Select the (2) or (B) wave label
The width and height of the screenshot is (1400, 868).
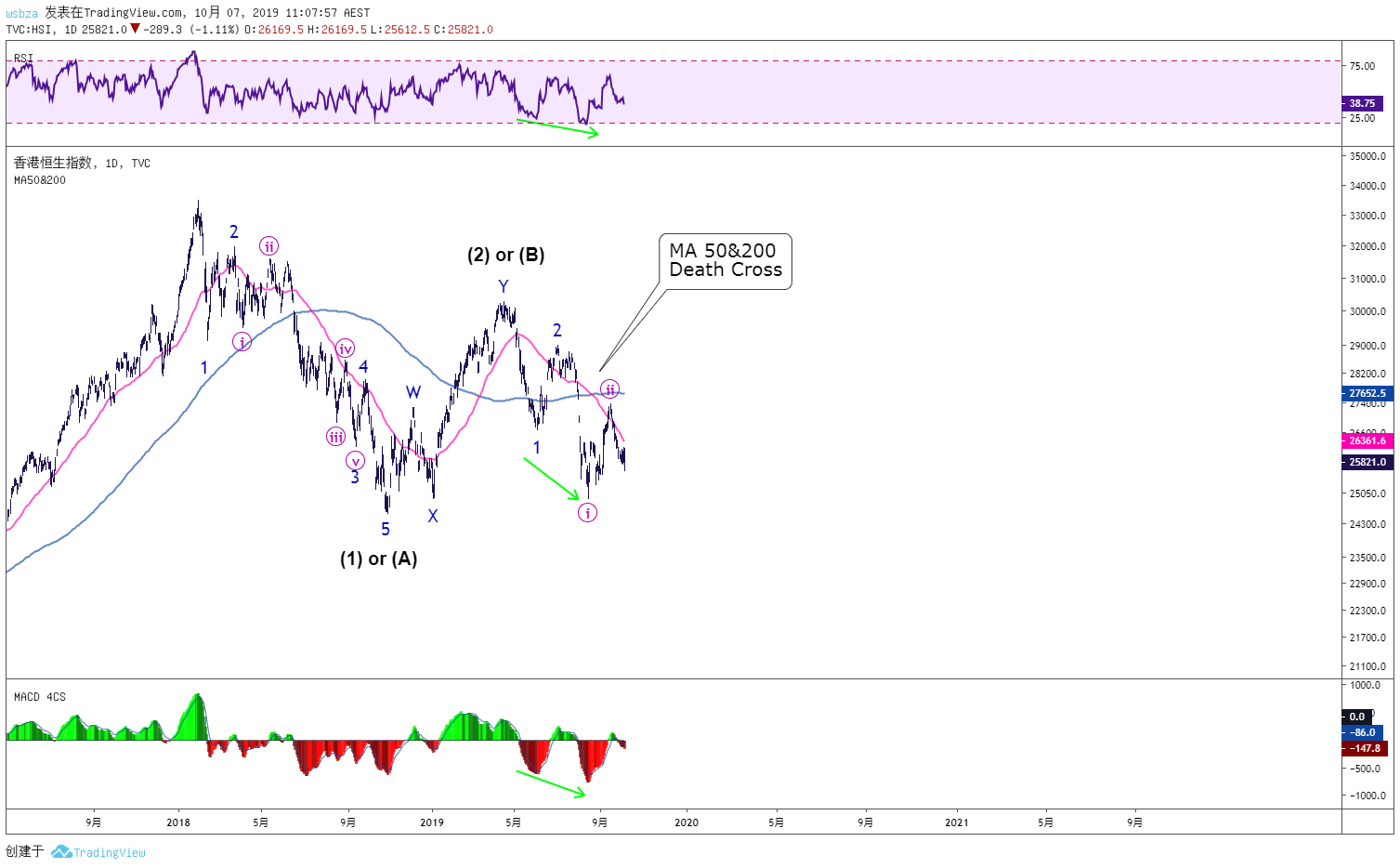point(505,255)
